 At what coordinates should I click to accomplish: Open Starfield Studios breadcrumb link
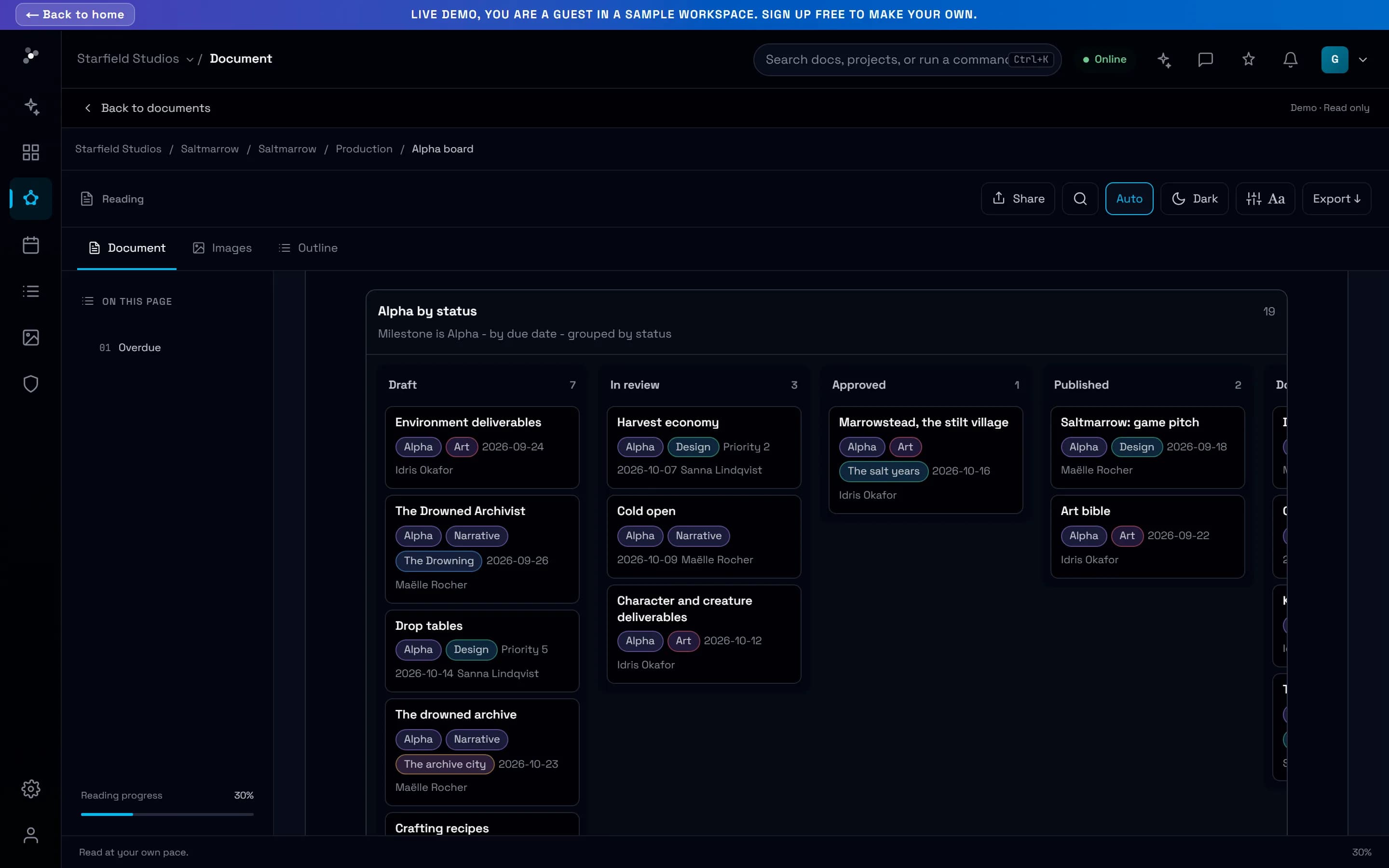(x=118, y=149)
